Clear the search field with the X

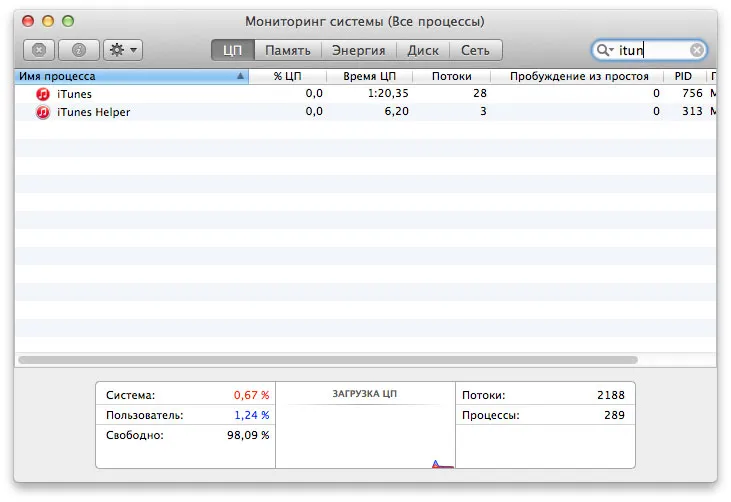pos(697,50)
